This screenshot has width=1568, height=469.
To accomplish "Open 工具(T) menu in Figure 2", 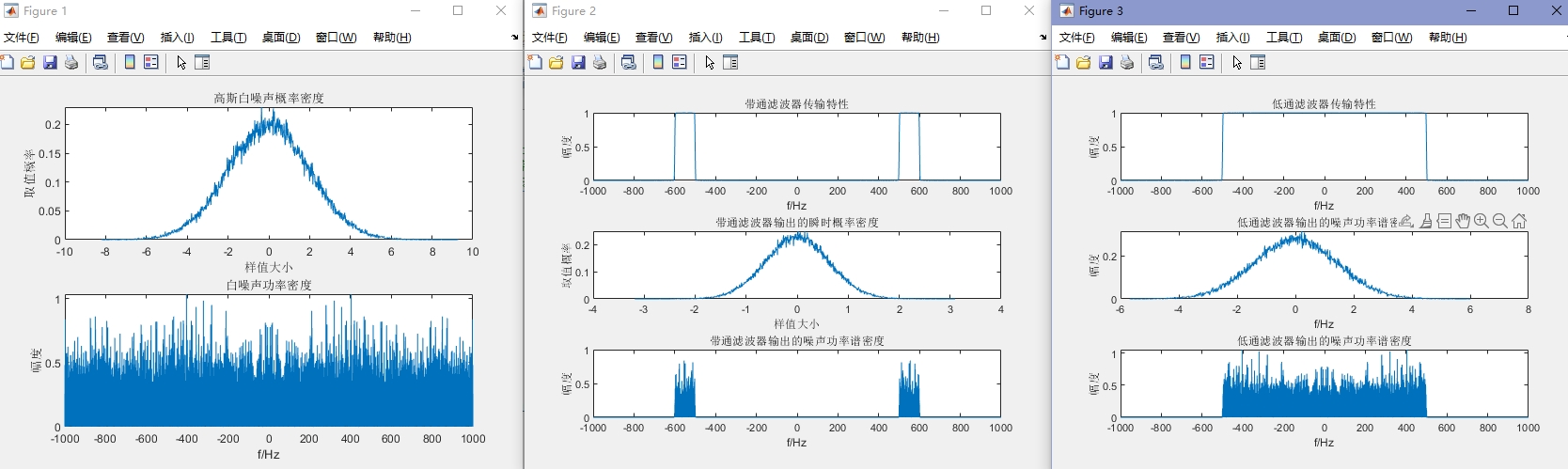I will point(757,38).
